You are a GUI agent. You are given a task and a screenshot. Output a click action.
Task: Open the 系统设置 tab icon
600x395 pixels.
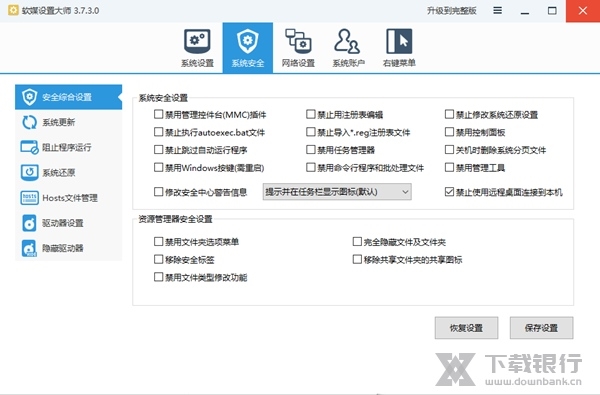pos(197,41)
